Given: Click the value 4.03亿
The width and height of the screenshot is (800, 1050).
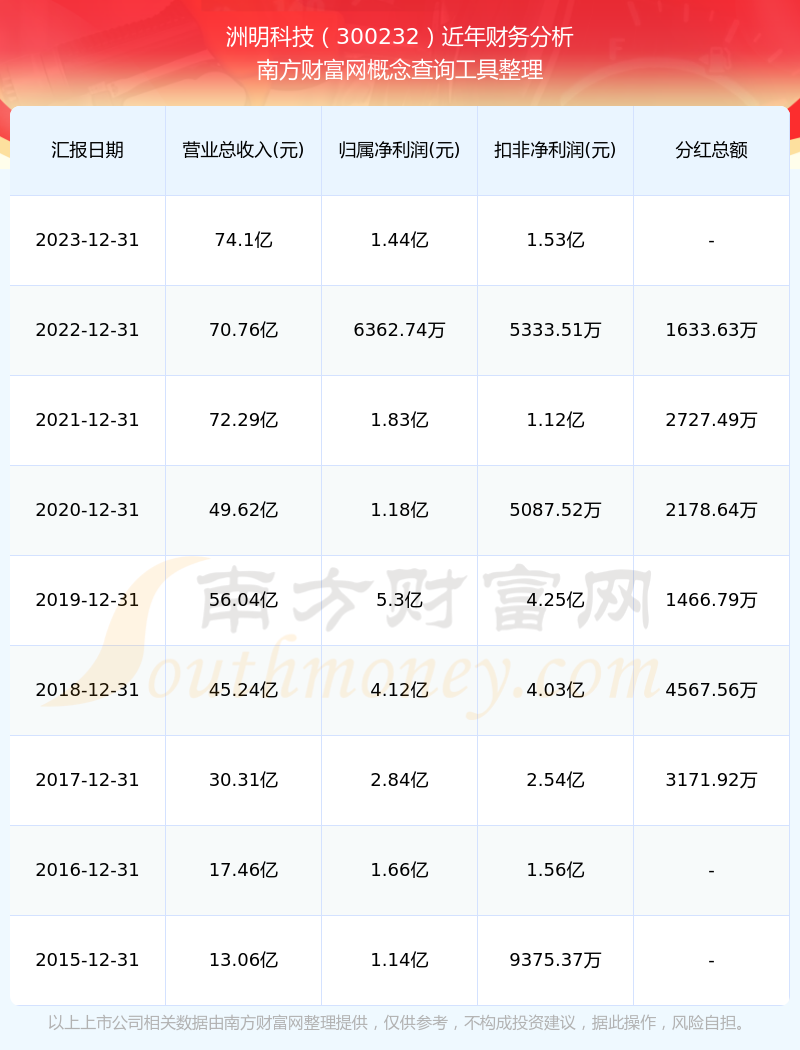Looking at the screenshot, I should (x=556, y=690).
